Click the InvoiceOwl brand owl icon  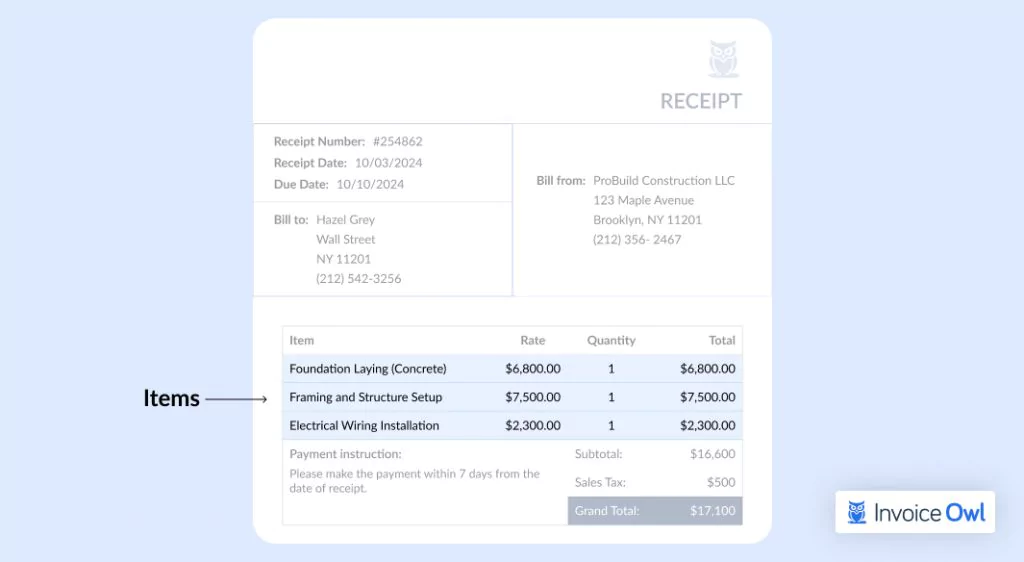click(x=856, y=512)
